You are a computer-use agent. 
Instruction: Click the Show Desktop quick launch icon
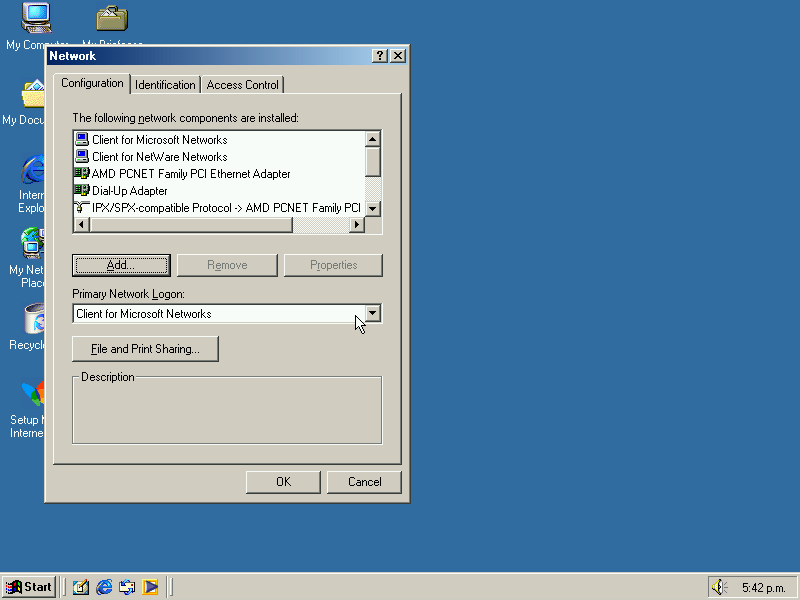pos(81,587)
